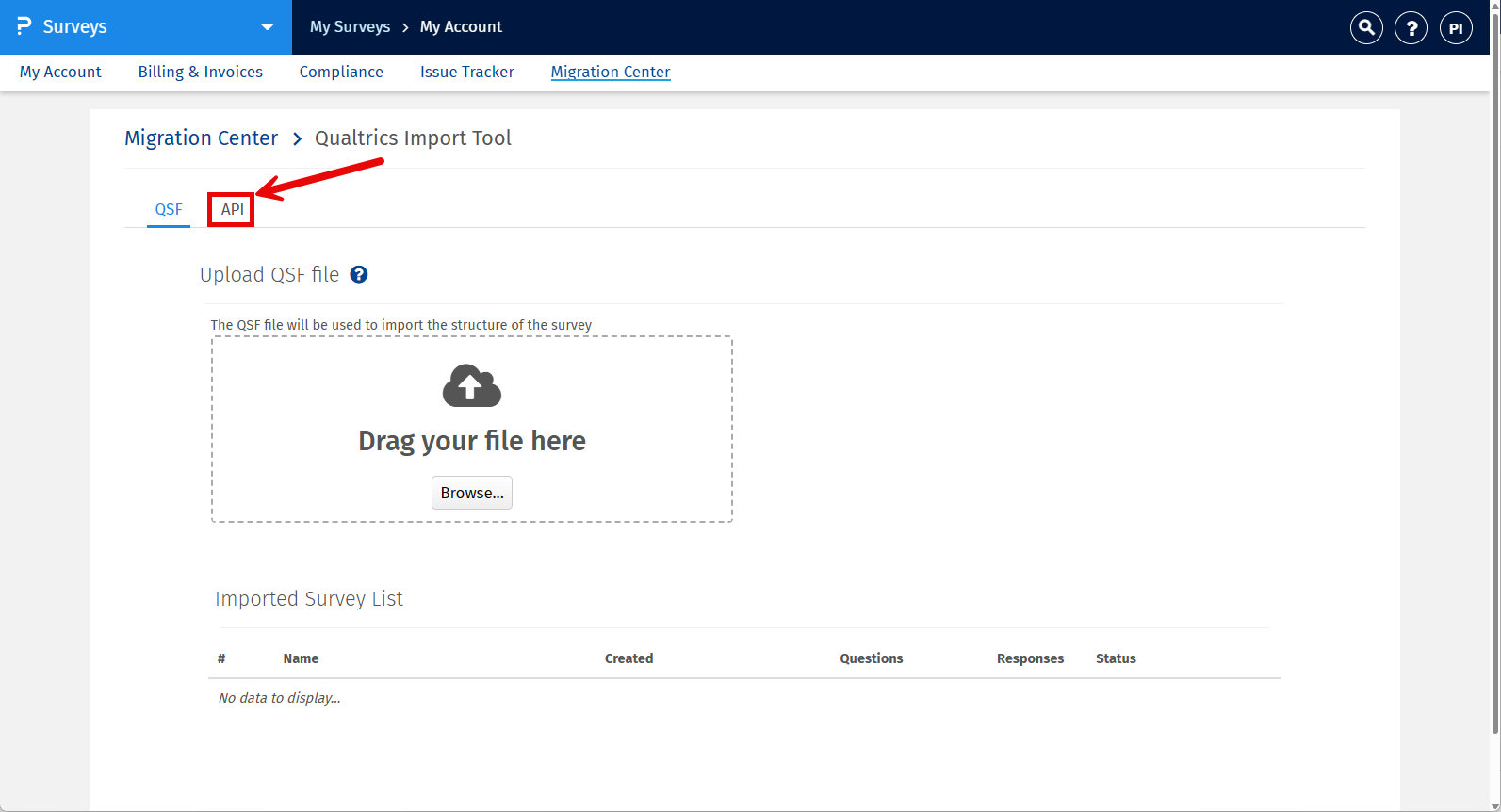Select the QSF tab
The width and height of the screenshot is (1501, 812).
(169, 209)
